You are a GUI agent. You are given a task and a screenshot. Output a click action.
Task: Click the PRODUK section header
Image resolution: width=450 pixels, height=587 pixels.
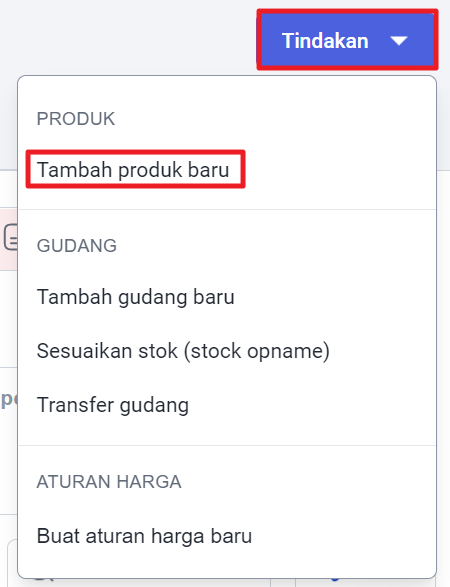(76, 119)
